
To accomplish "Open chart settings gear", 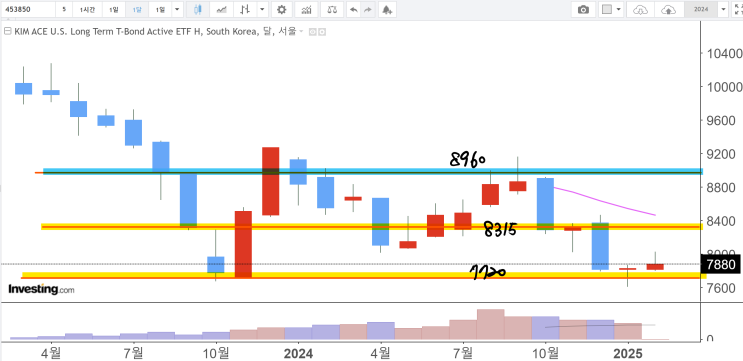I will [281, 9].
